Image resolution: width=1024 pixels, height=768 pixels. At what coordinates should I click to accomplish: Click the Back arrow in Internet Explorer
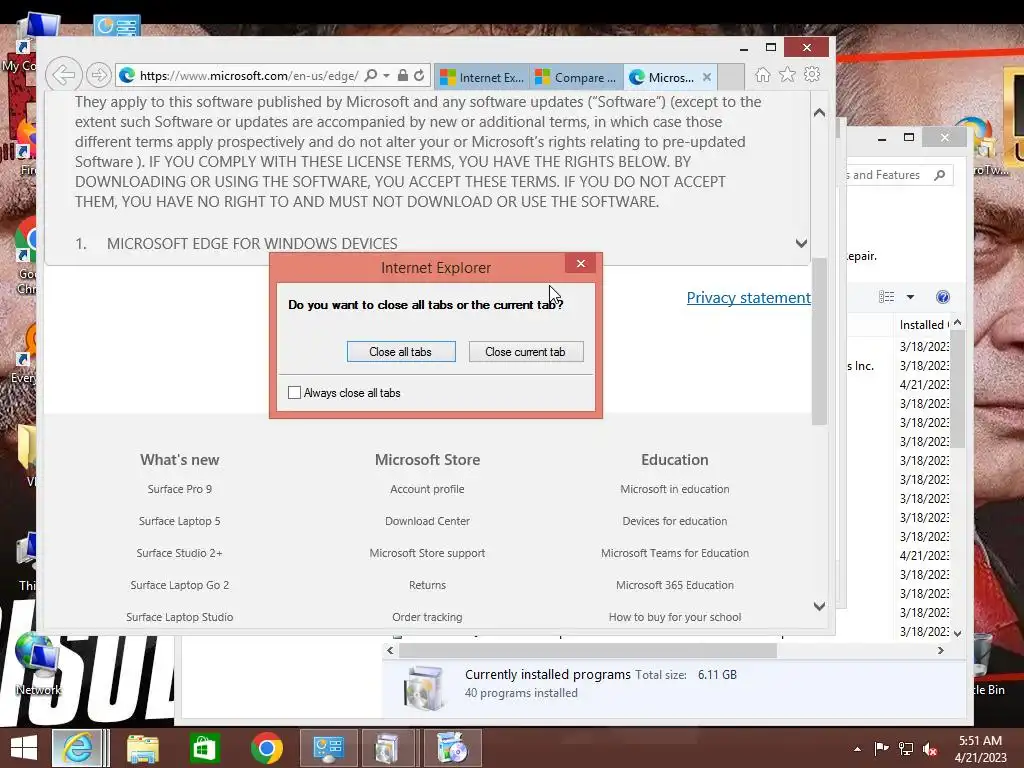coord(63,75)
